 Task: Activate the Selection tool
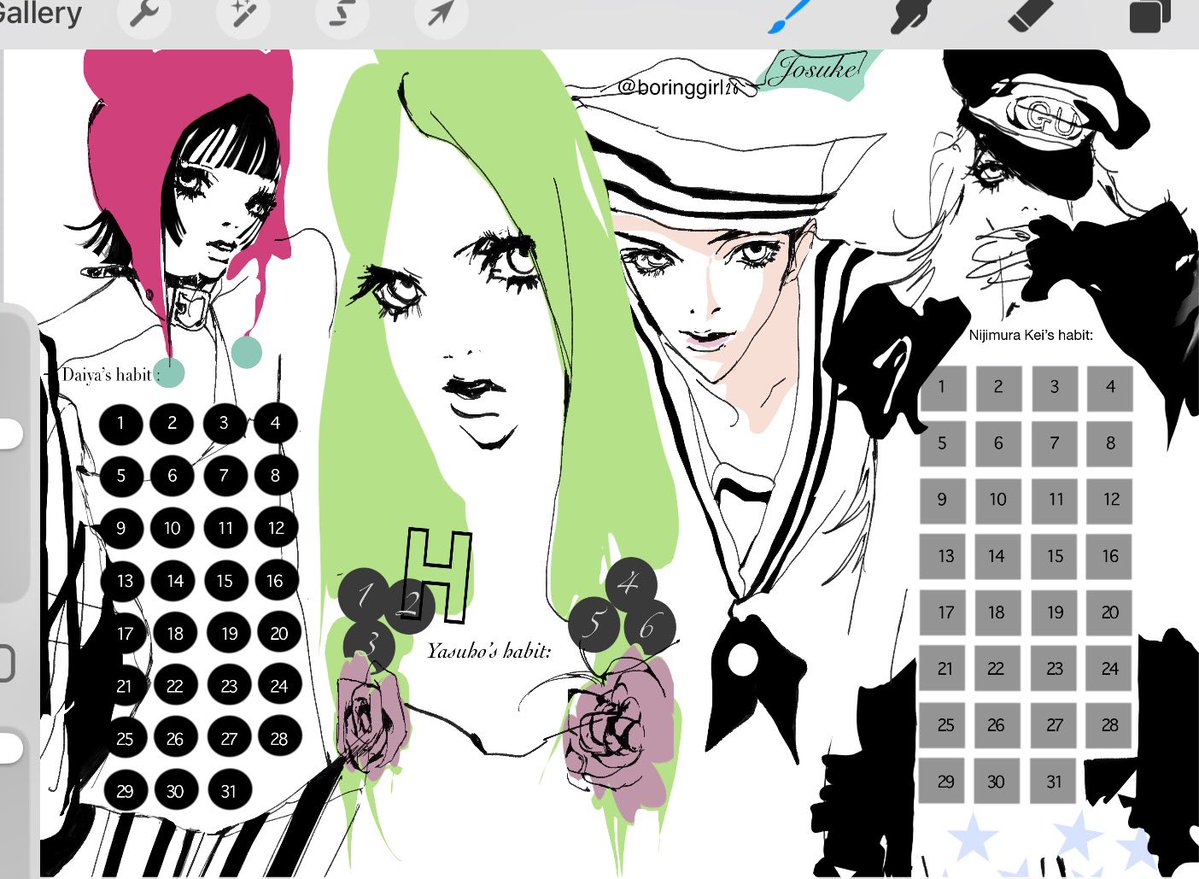click(342, 13)
